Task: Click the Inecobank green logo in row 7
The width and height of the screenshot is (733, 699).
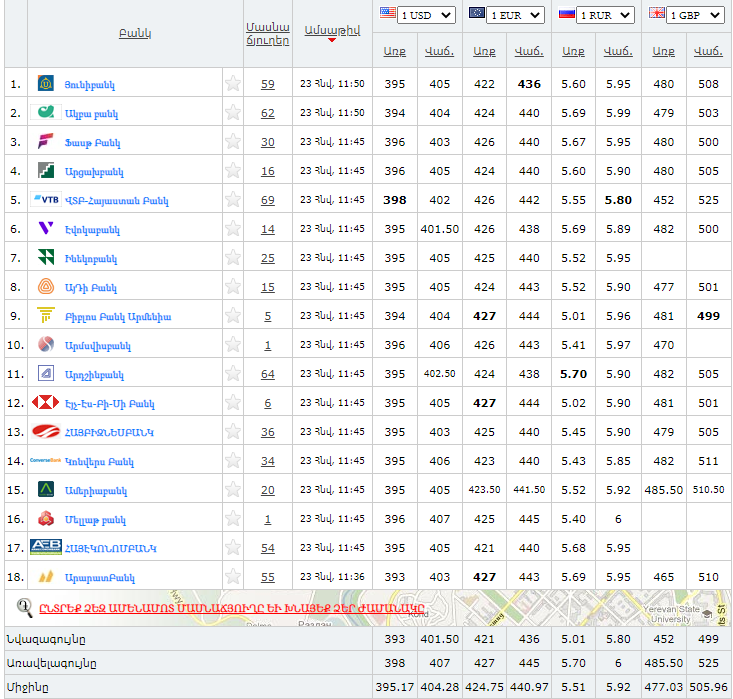Action: (x=46, y=258)
